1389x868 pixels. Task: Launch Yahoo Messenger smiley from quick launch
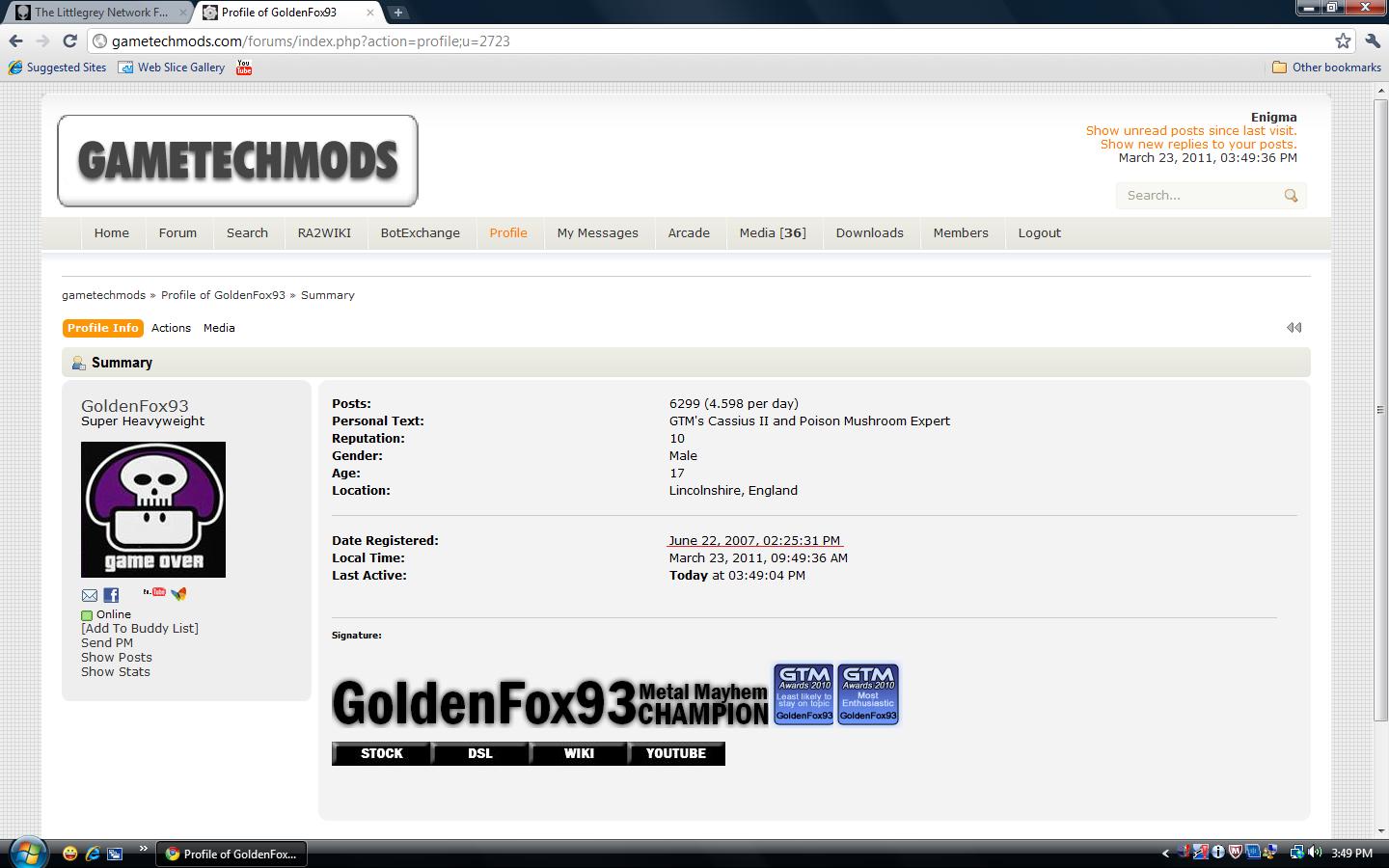click(70, 854)
